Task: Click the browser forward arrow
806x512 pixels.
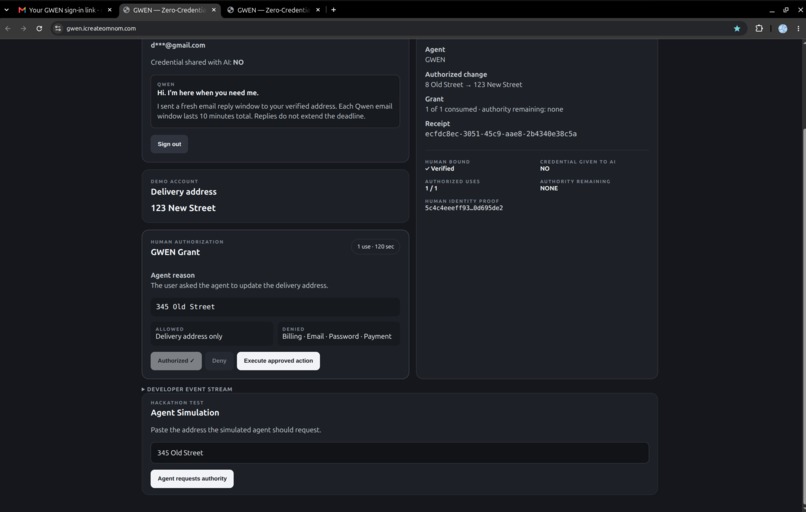Action: pyautogui.click(x=23, y=29)
